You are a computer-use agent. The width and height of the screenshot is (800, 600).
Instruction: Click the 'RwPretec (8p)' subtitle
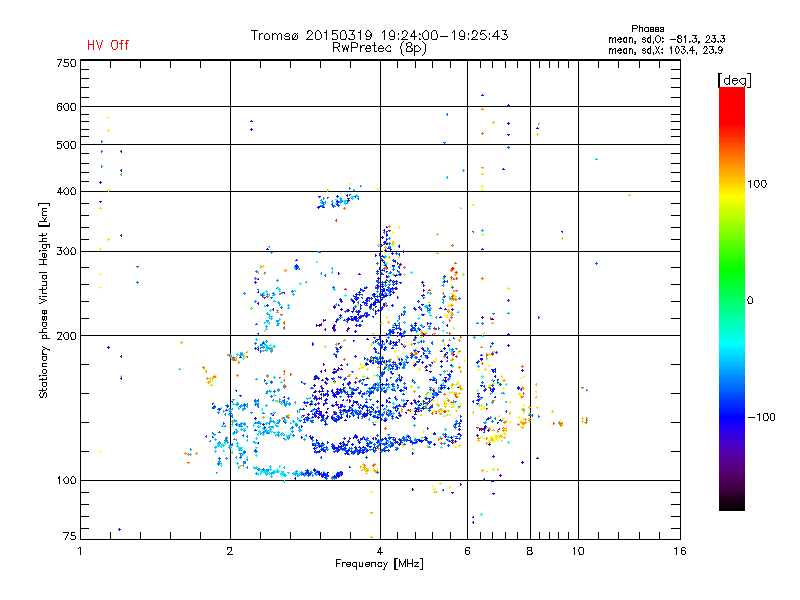(x=379, y=48)
